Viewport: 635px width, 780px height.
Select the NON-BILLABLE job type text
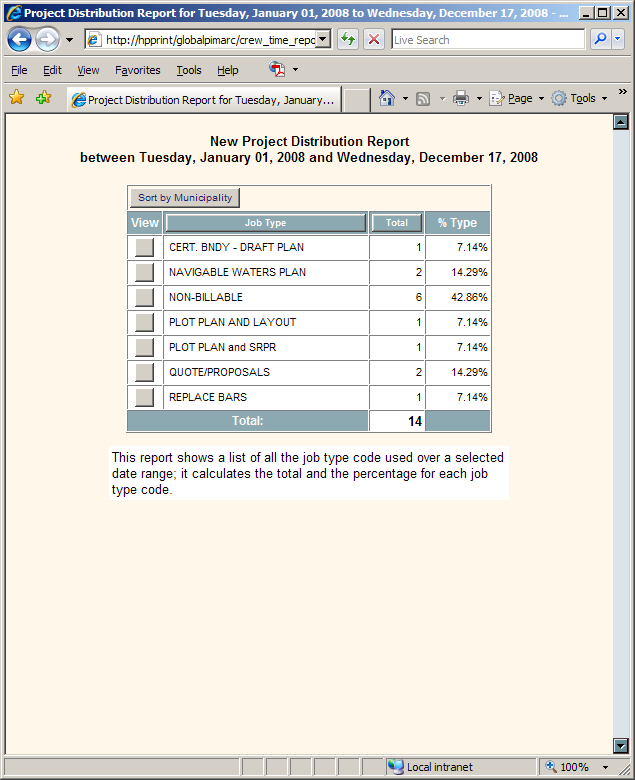click(206, 297)
